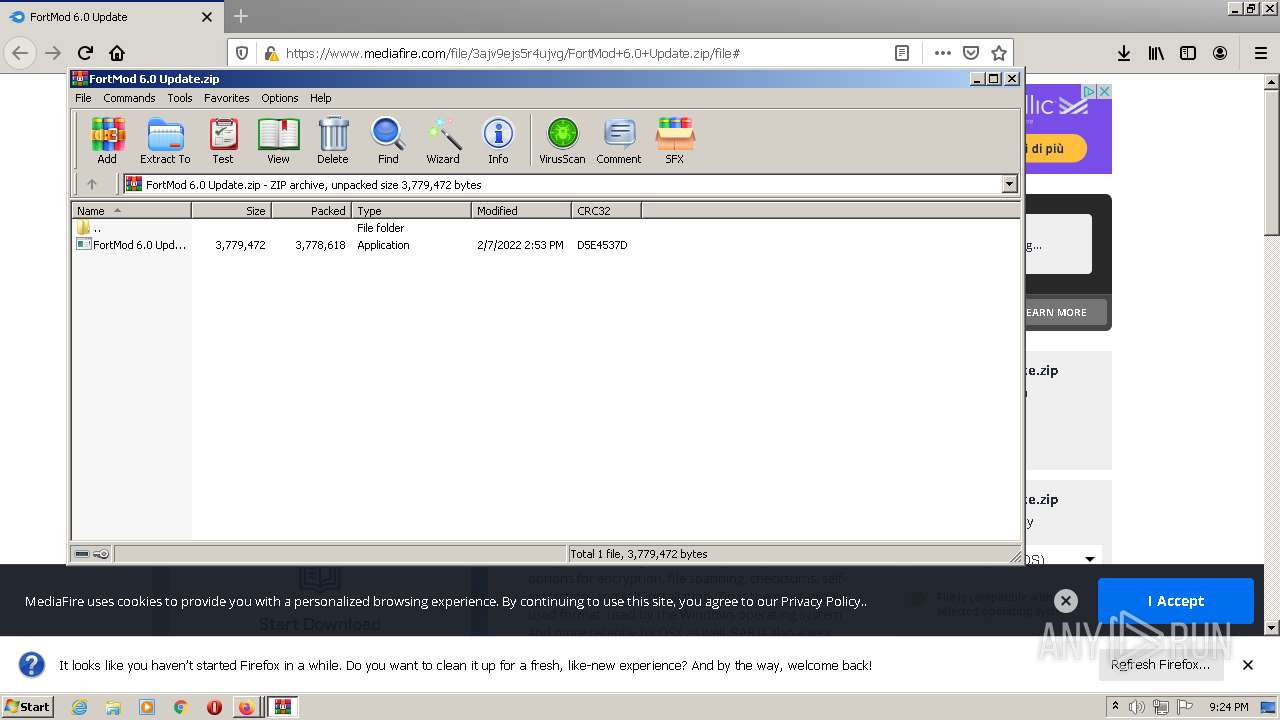
Task: Open the Windows Start menu
Action: (28, 706)
